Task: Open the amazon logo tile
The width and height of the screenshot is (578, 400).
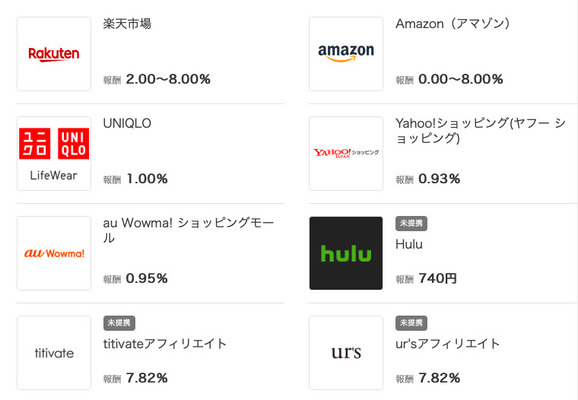Action: [x=346, y=54]
